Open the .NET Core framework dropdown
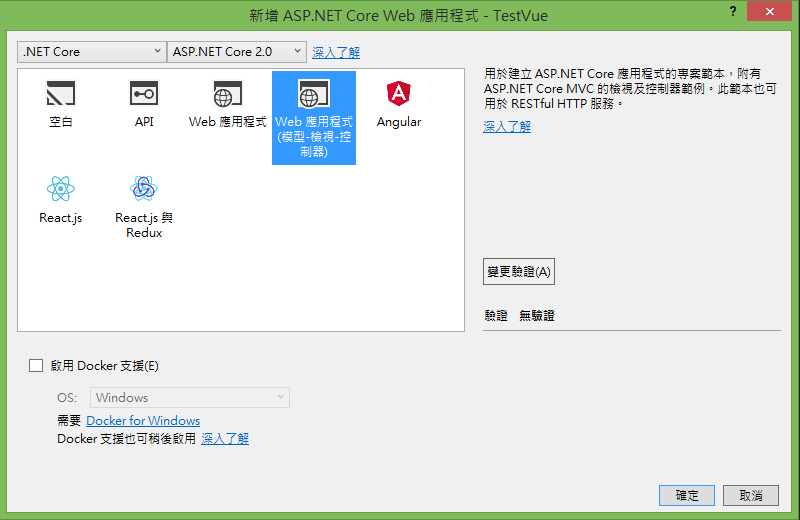Viewport: 800px width, 520px height. pyautogui.click(x=92, y=52)
